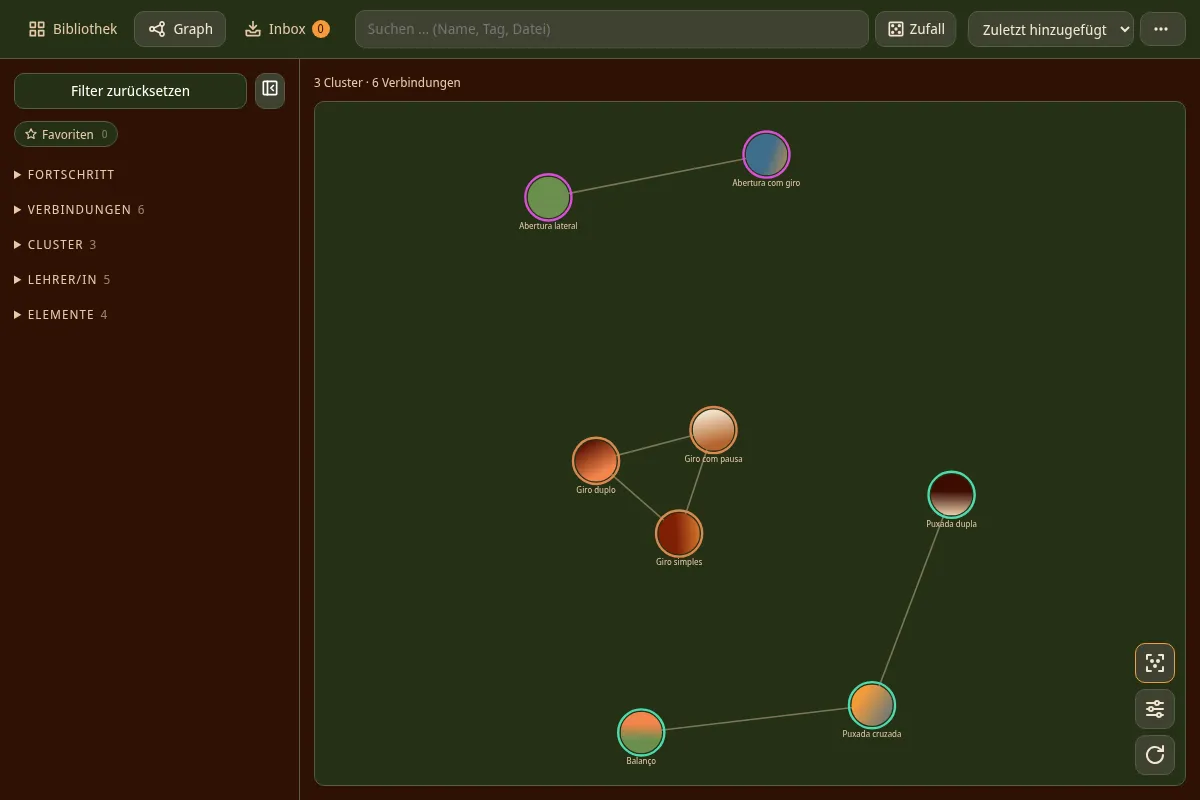Select the Giro duplo node
Image resolution: width=1200 pixels, height=800 pixels.
(x=596, y=461)
